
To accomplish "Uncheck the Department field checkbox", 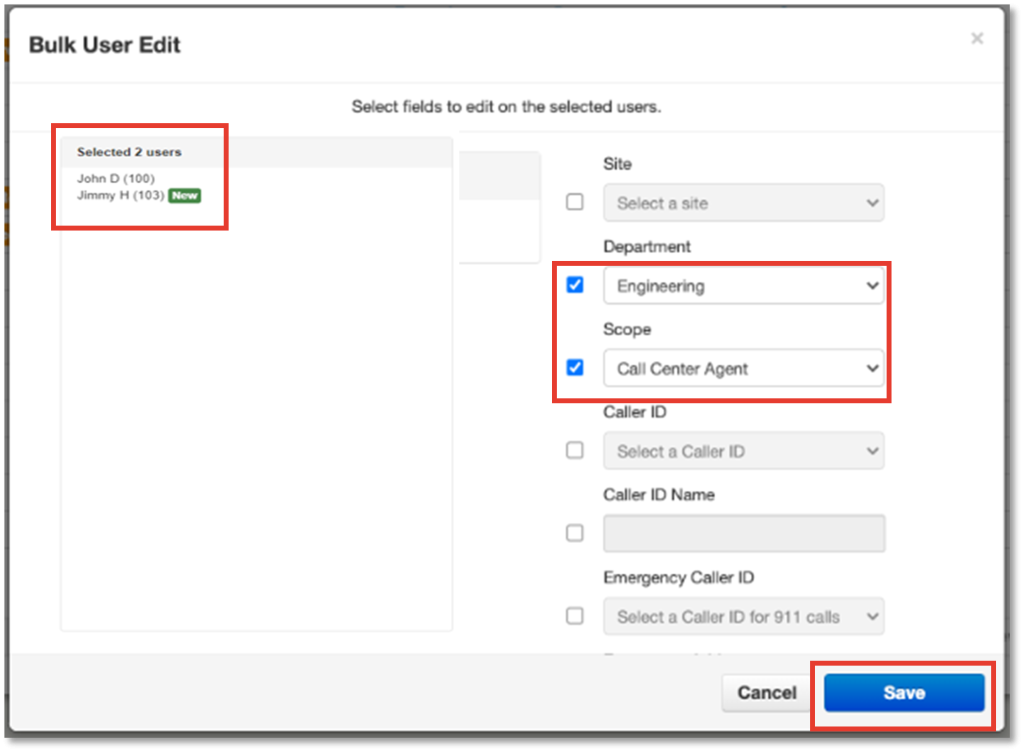I will [575, 285].
